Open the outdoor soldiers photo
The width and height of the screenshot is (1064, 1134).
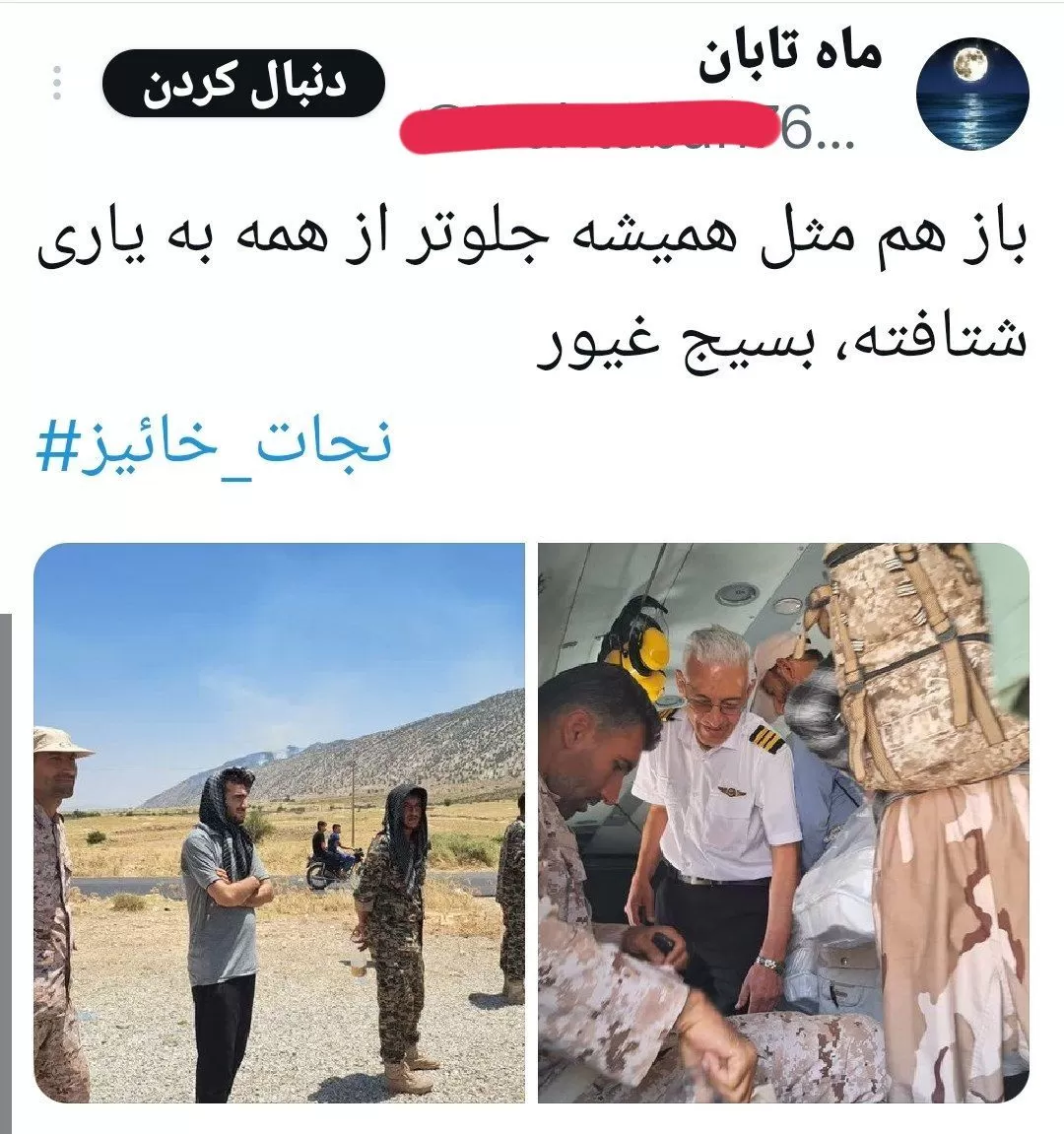pos(279,823)
